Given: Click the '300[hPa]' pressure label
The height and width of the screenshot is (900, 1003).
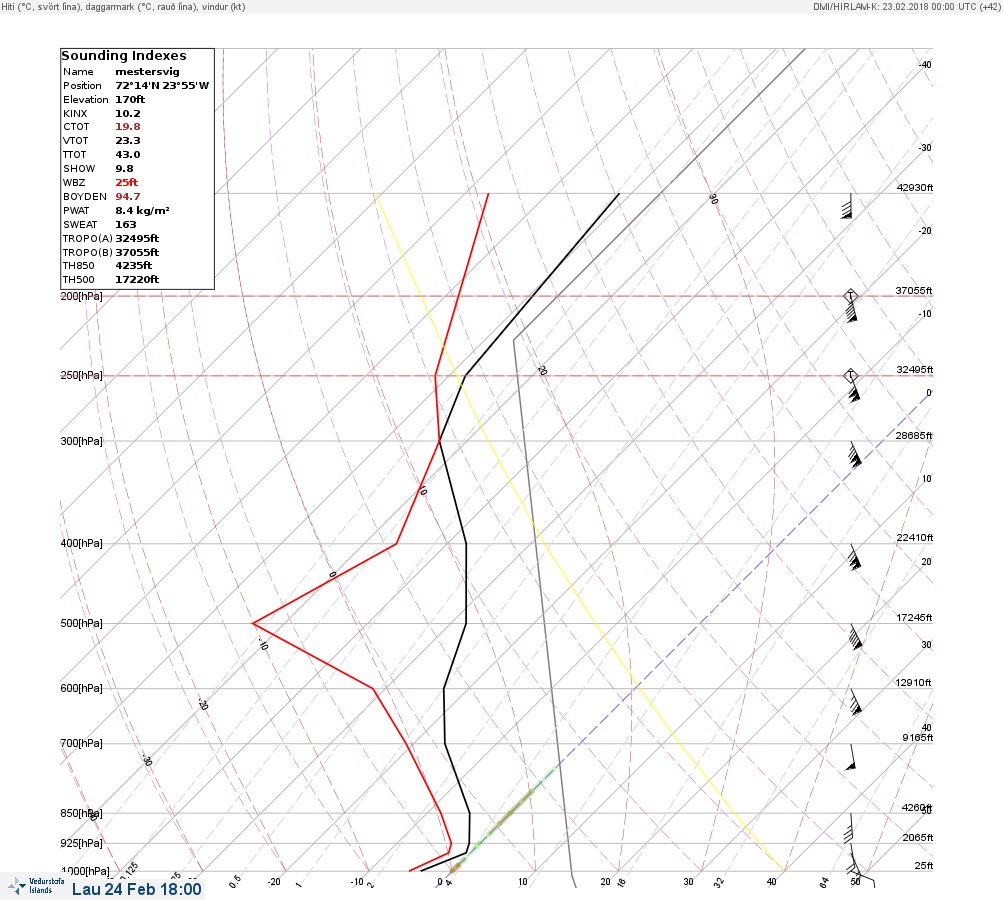Looking at the screenshot, I should [x=81, y=441].
